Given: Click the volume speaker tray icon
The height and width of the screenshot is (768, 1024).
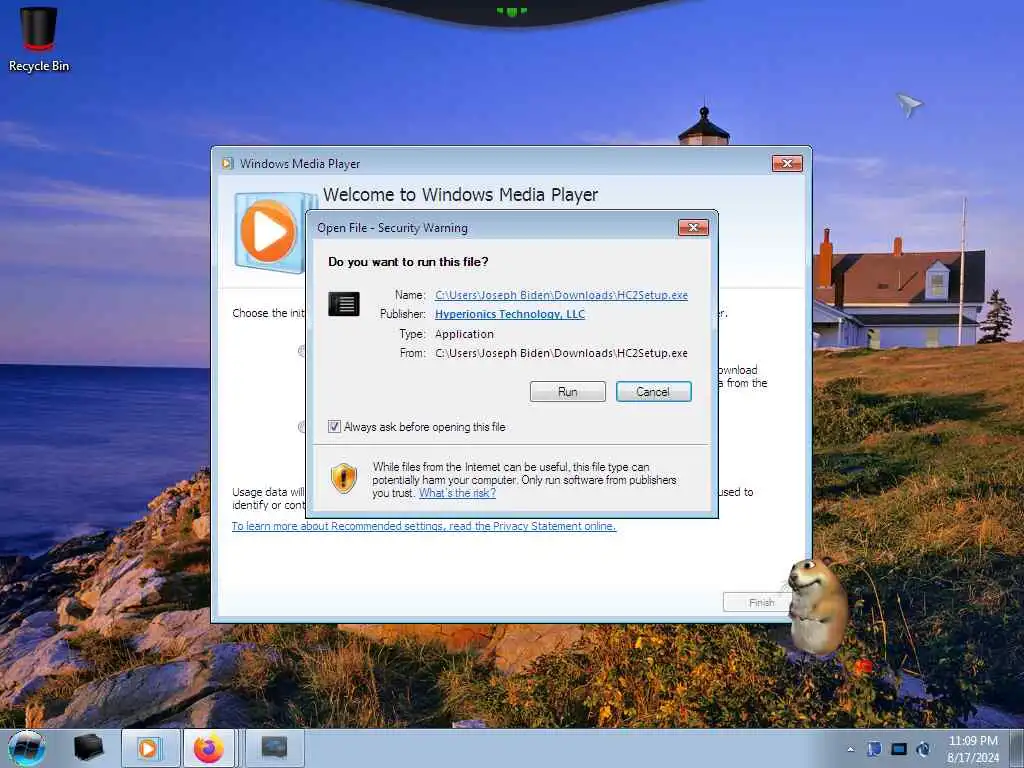Looking at the screenshot, I should 923,749.
